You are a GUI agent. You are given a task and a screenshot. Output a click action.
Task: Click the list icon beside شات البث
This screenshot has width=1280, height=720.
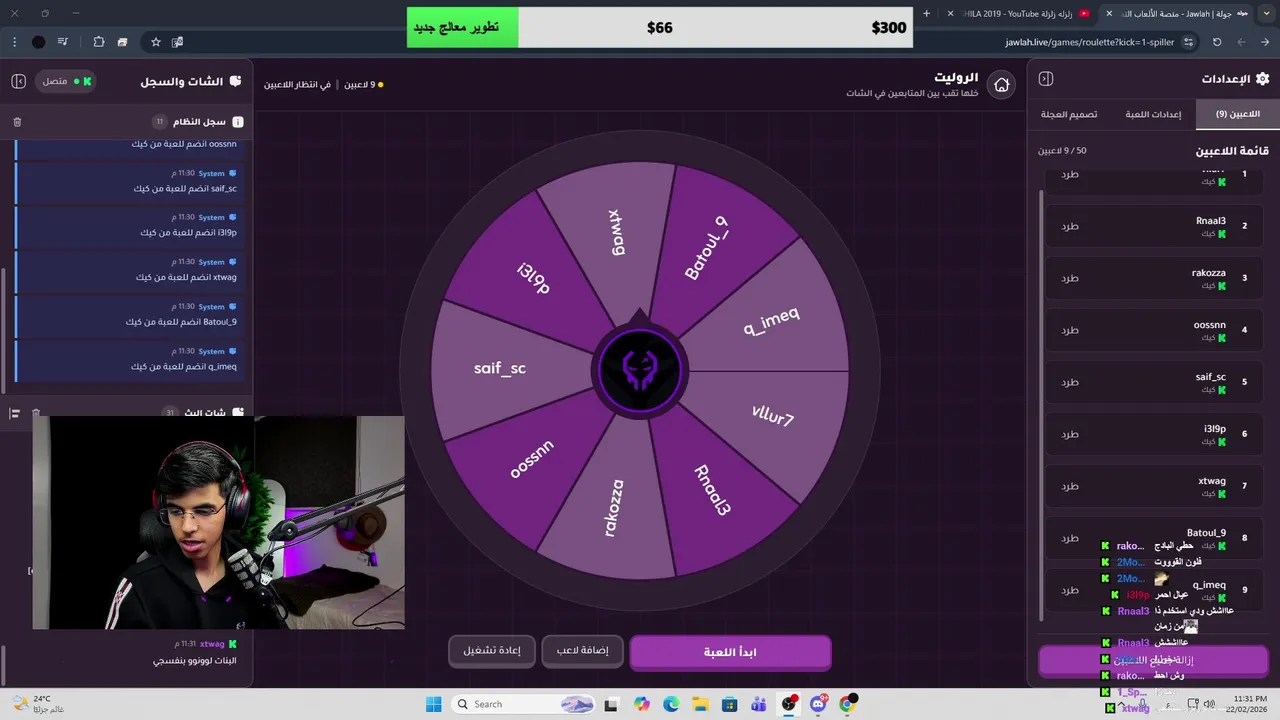tap(15, 413)
